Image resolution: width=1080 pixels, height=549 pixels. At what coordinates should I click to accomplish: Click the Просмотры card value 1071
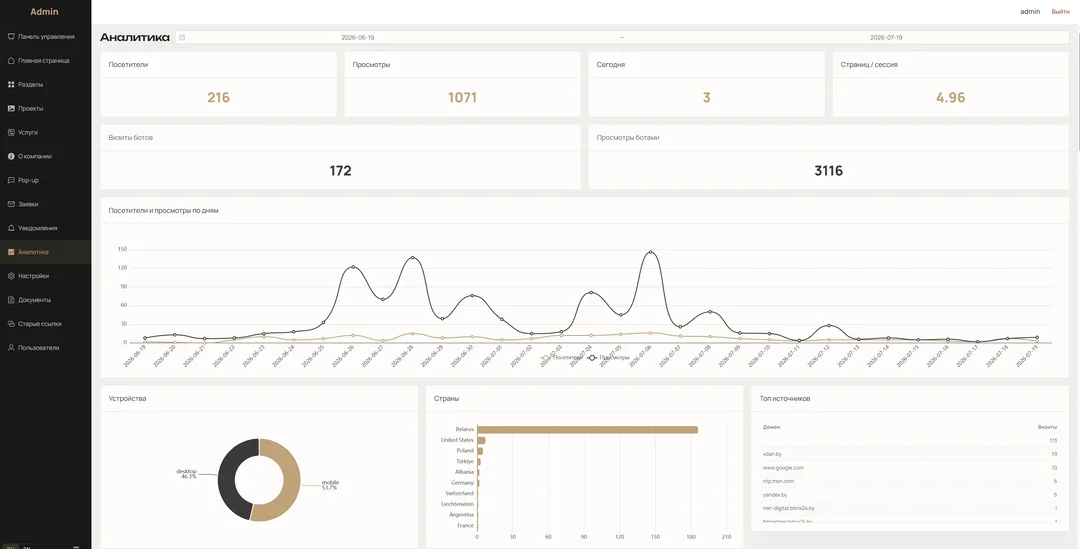point(462,98)
